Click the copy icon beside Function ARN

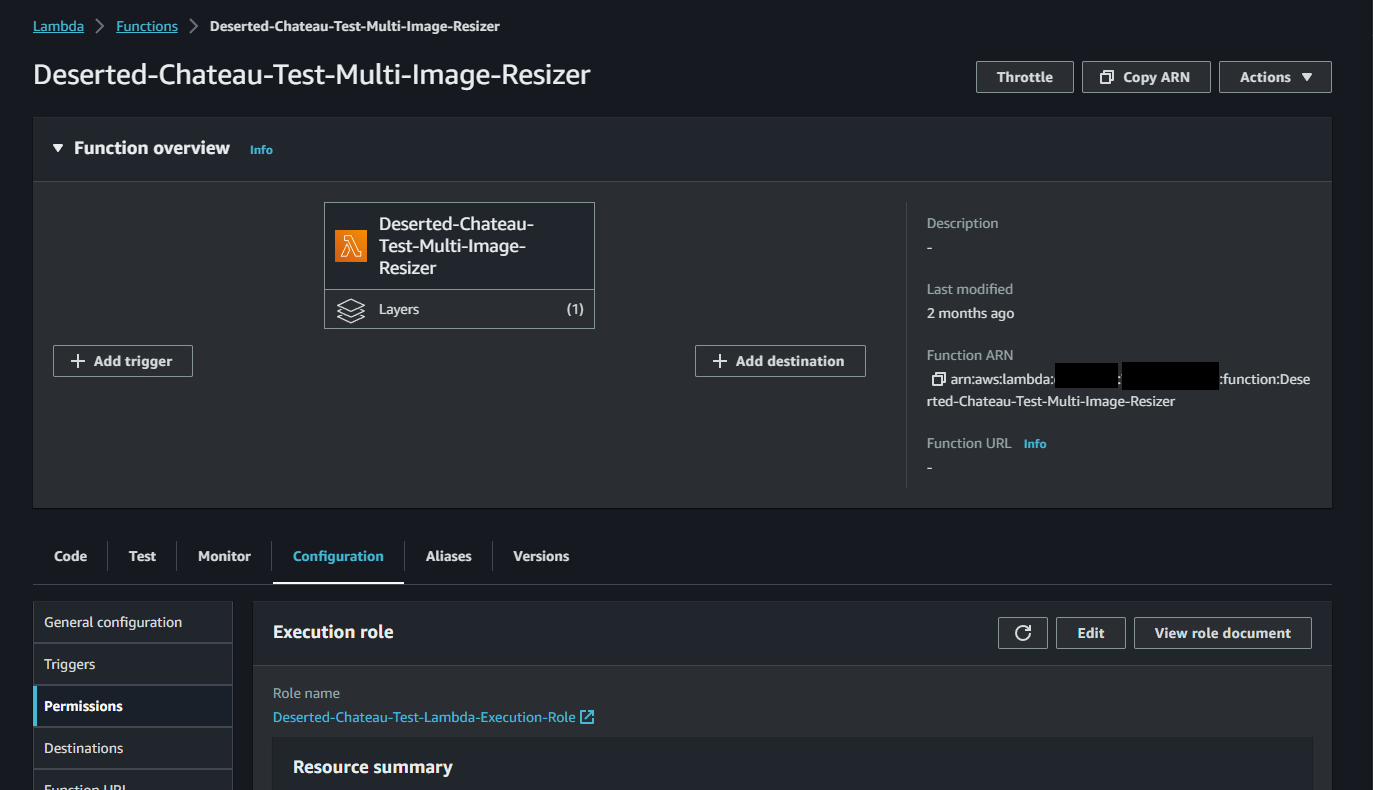click(938, 379)
